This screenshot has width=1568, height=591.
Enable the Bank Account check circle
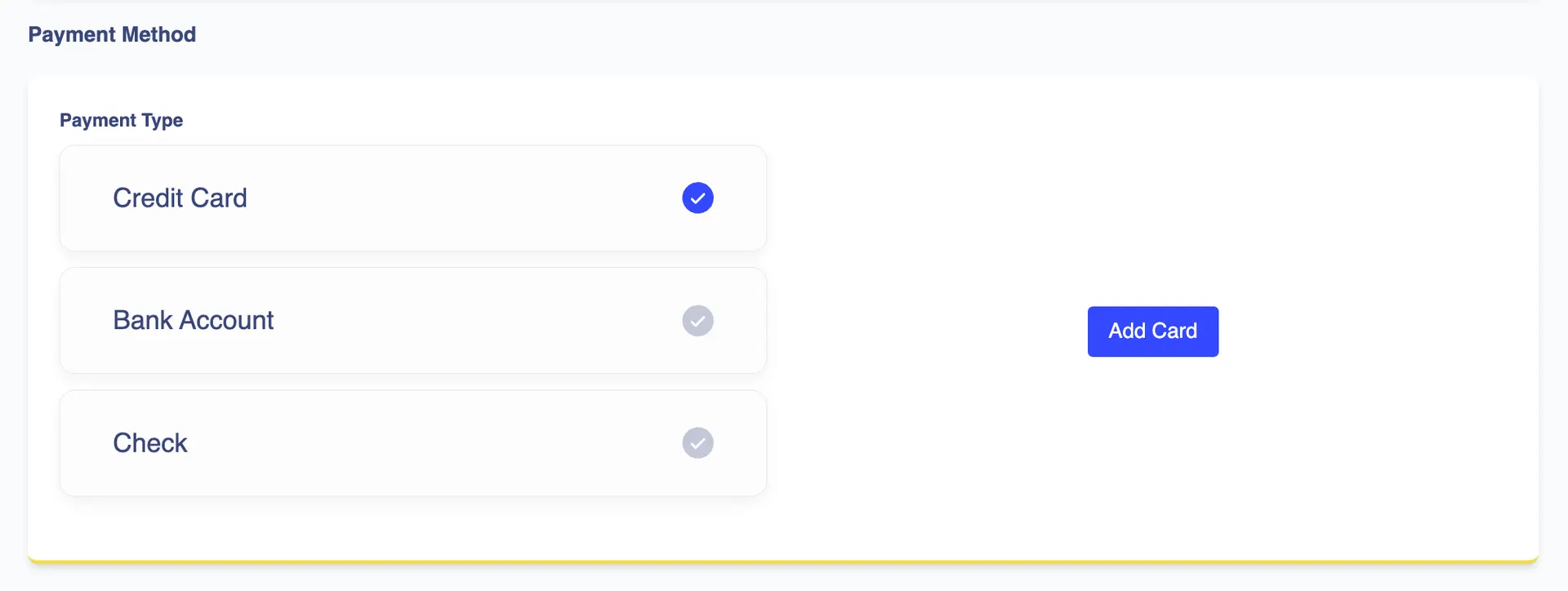click(x=697, y=321)
